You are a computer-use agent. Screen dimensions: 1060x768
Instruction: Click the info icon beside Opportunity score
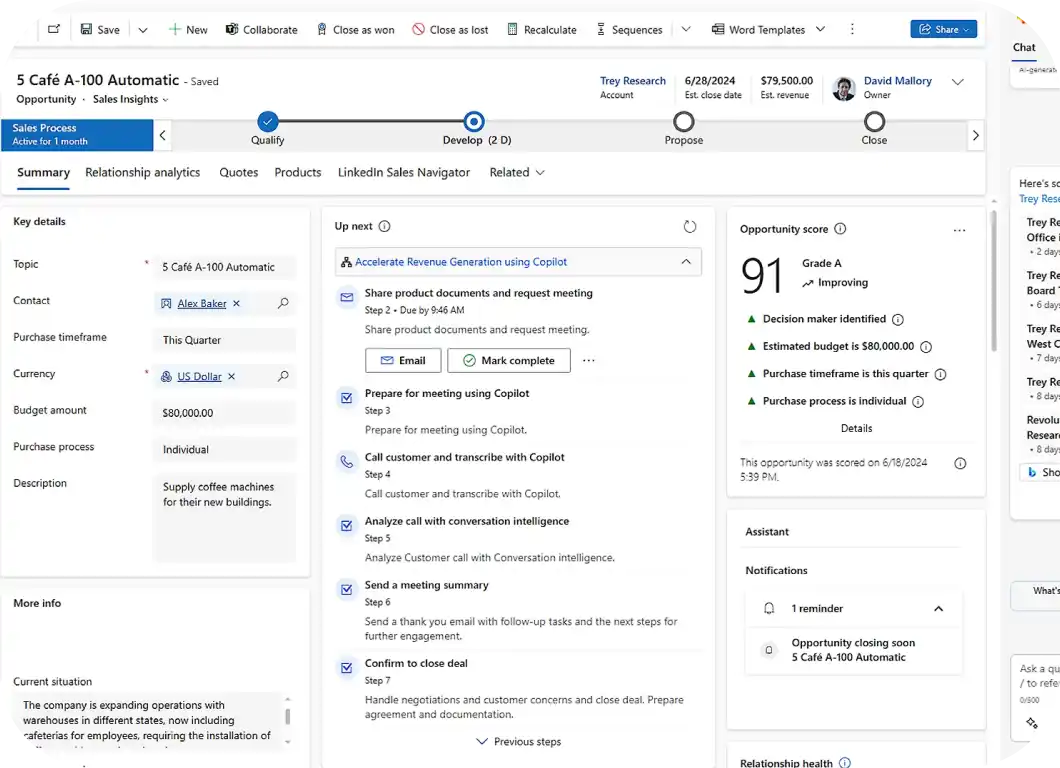(840, 229)
